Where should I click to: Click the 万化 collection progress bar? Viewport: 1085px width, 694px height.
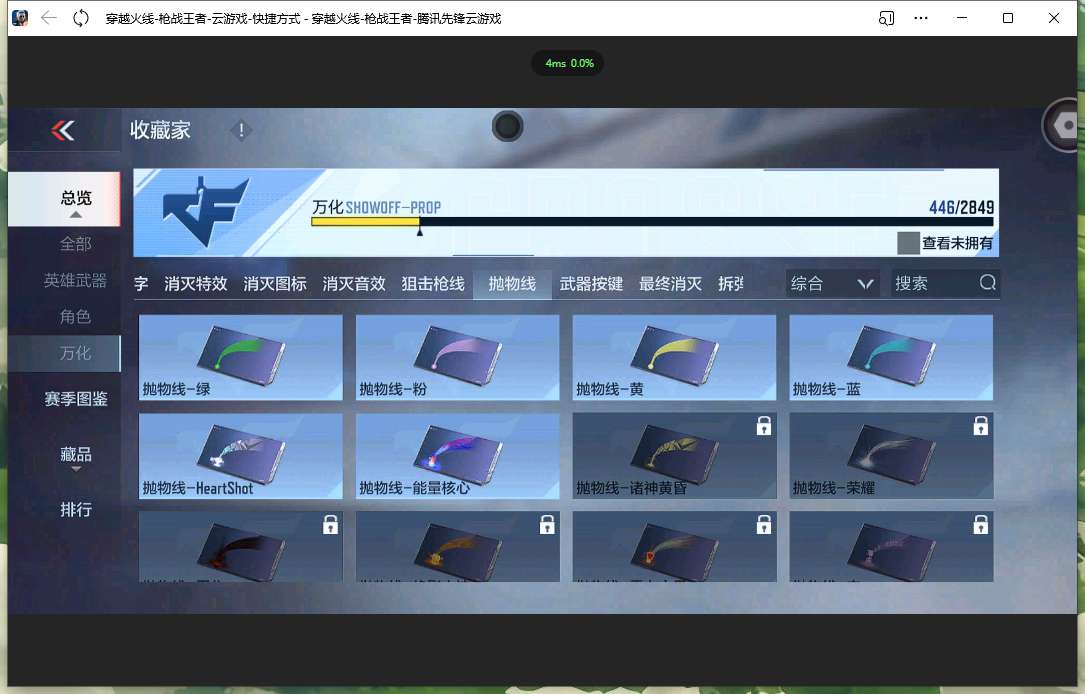point(652,221)
